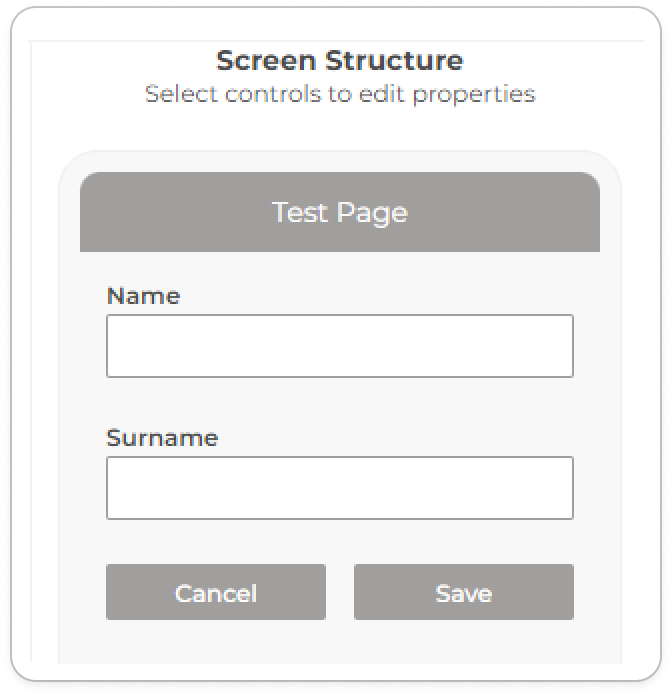Click the Save button
Viewport: 672px width, 696px height.
pyautogui.click(x=463, y=592)
